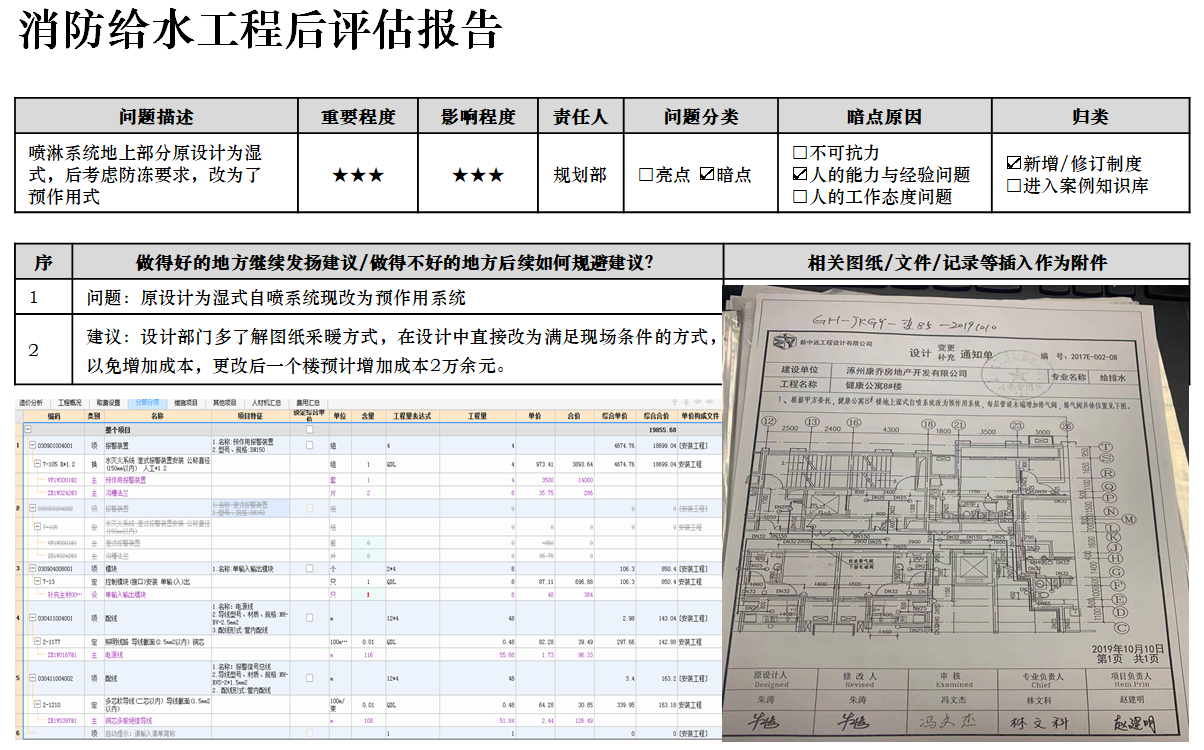Screen dimensions: 1204x750
Task: Collapse the 2-1177 quota node
Action: point(37,641)
